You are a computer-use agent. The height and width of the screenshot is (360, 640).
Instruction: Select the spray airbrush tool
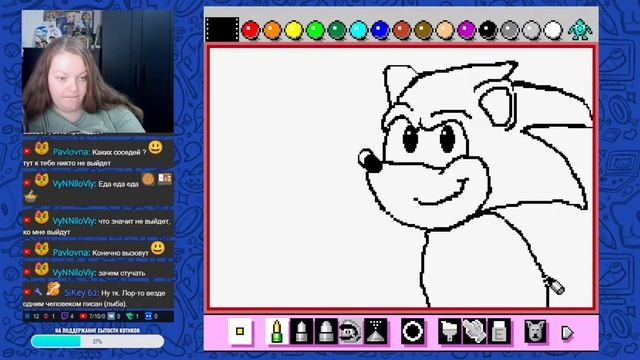click(x=376, y=331)
